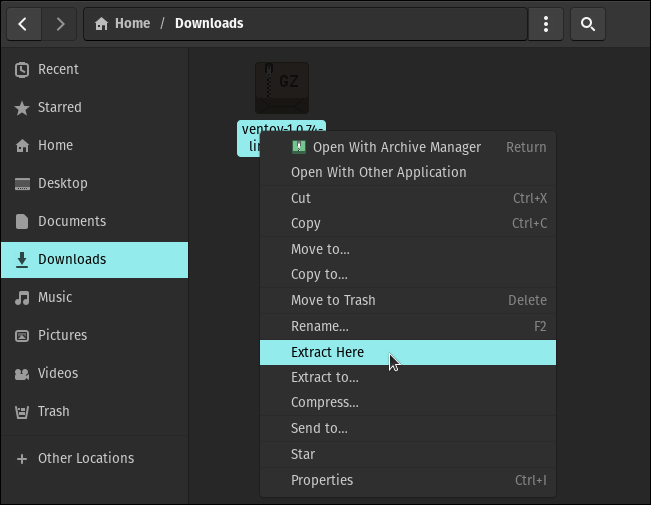Image resolution: width=651 pixels, height=505 pixels.
Task: Open the three-dot view options menu
Action: click(545, 23)
